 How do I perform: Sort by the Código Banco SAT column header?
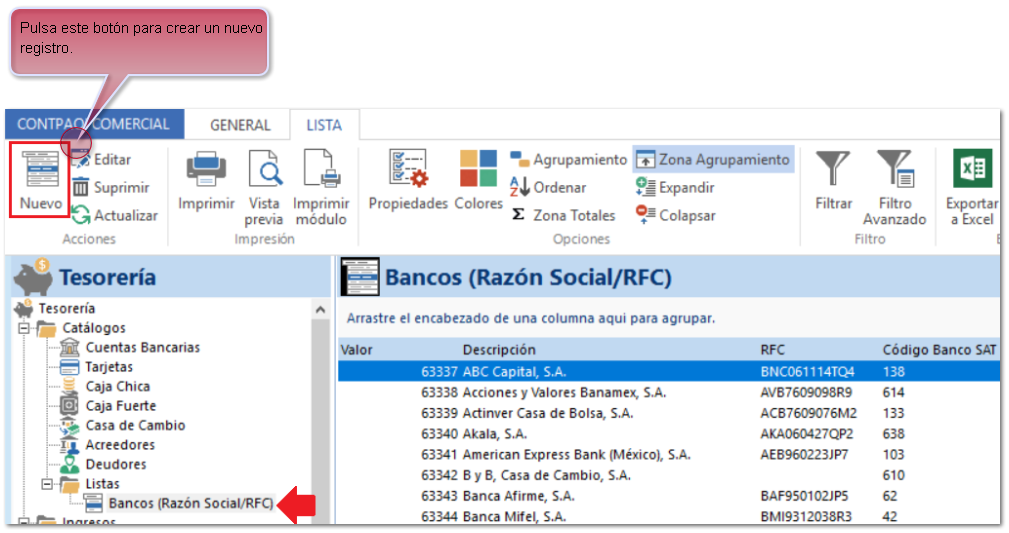coord(939,350)
